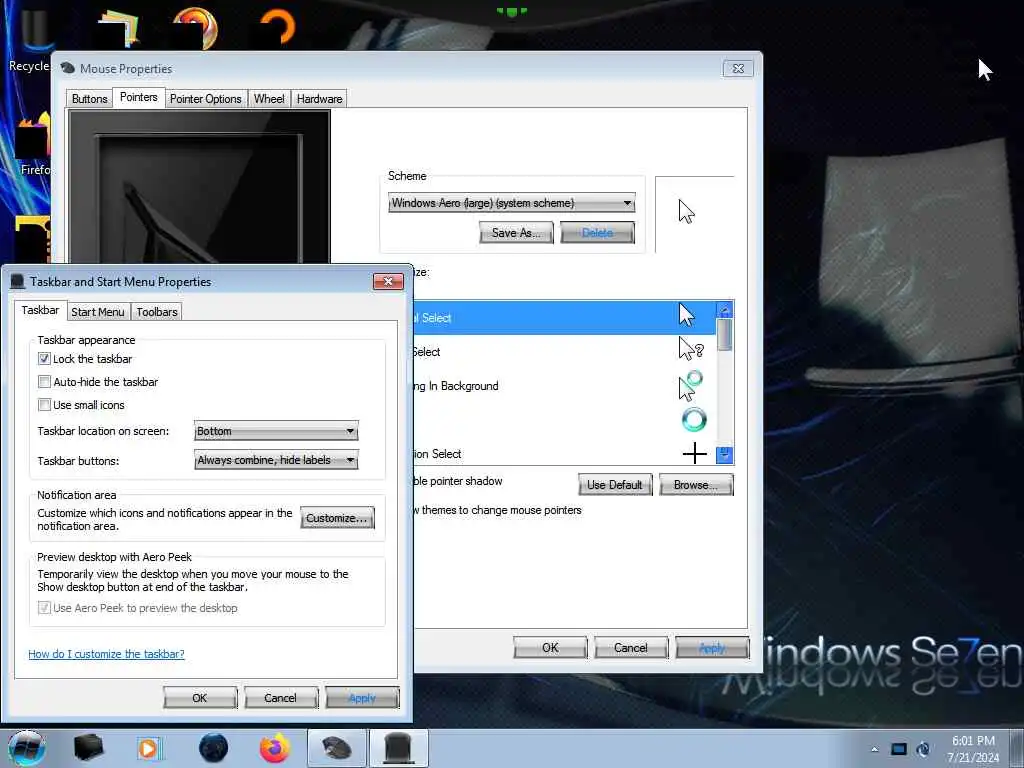The height and width of the screenshot is (768, 1024).
Task: Select the Busy ring pointer row
Action: [564, 420]
